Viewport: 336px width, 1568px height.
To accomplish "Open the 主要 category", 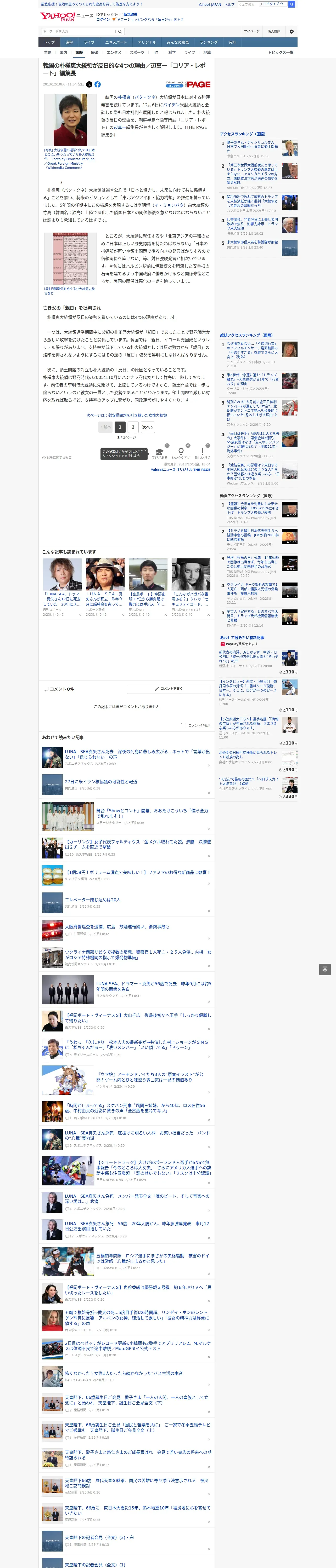I will pos(48,52).
